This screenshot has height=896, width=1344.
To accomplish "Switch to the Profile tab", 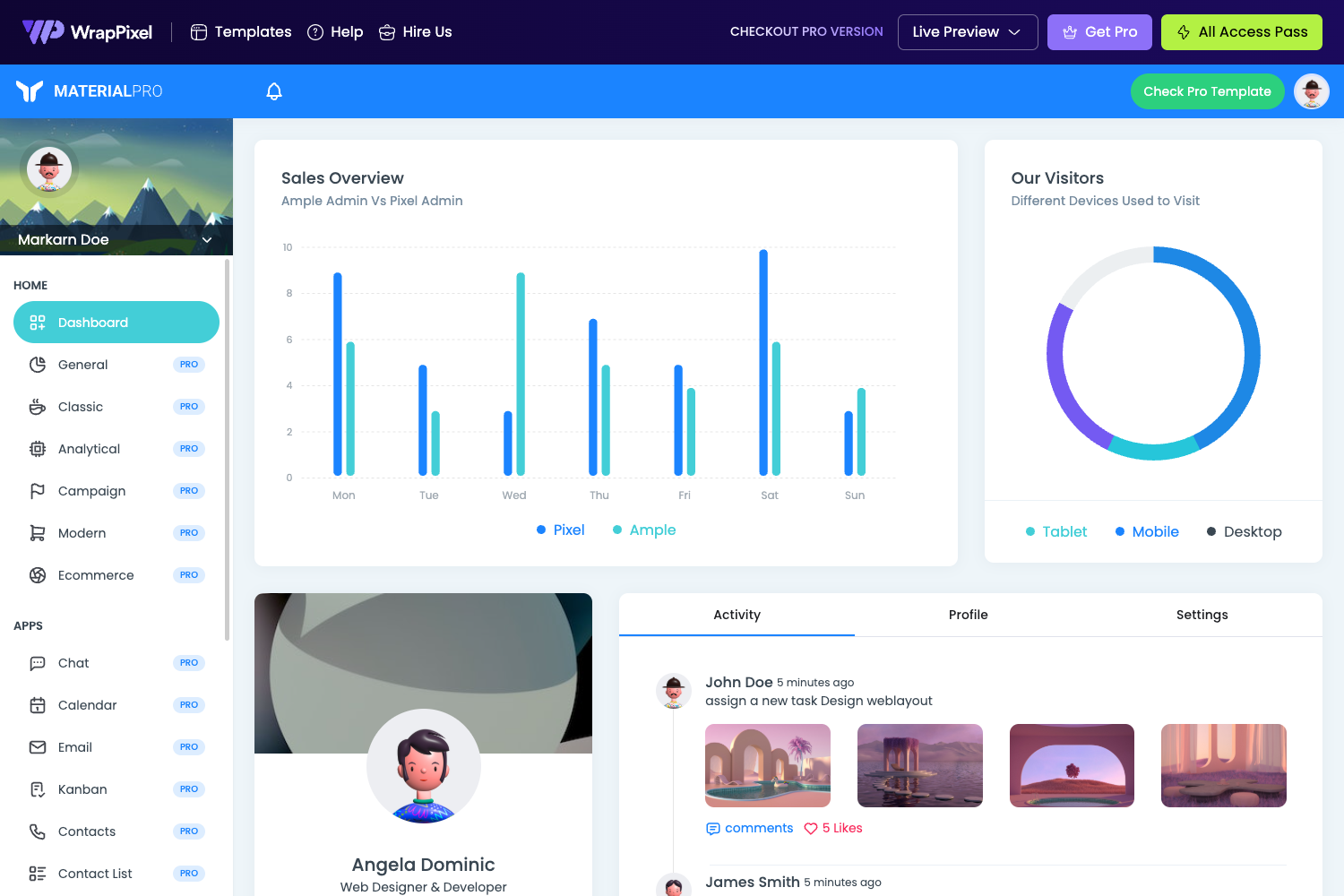I will (969, 615).
